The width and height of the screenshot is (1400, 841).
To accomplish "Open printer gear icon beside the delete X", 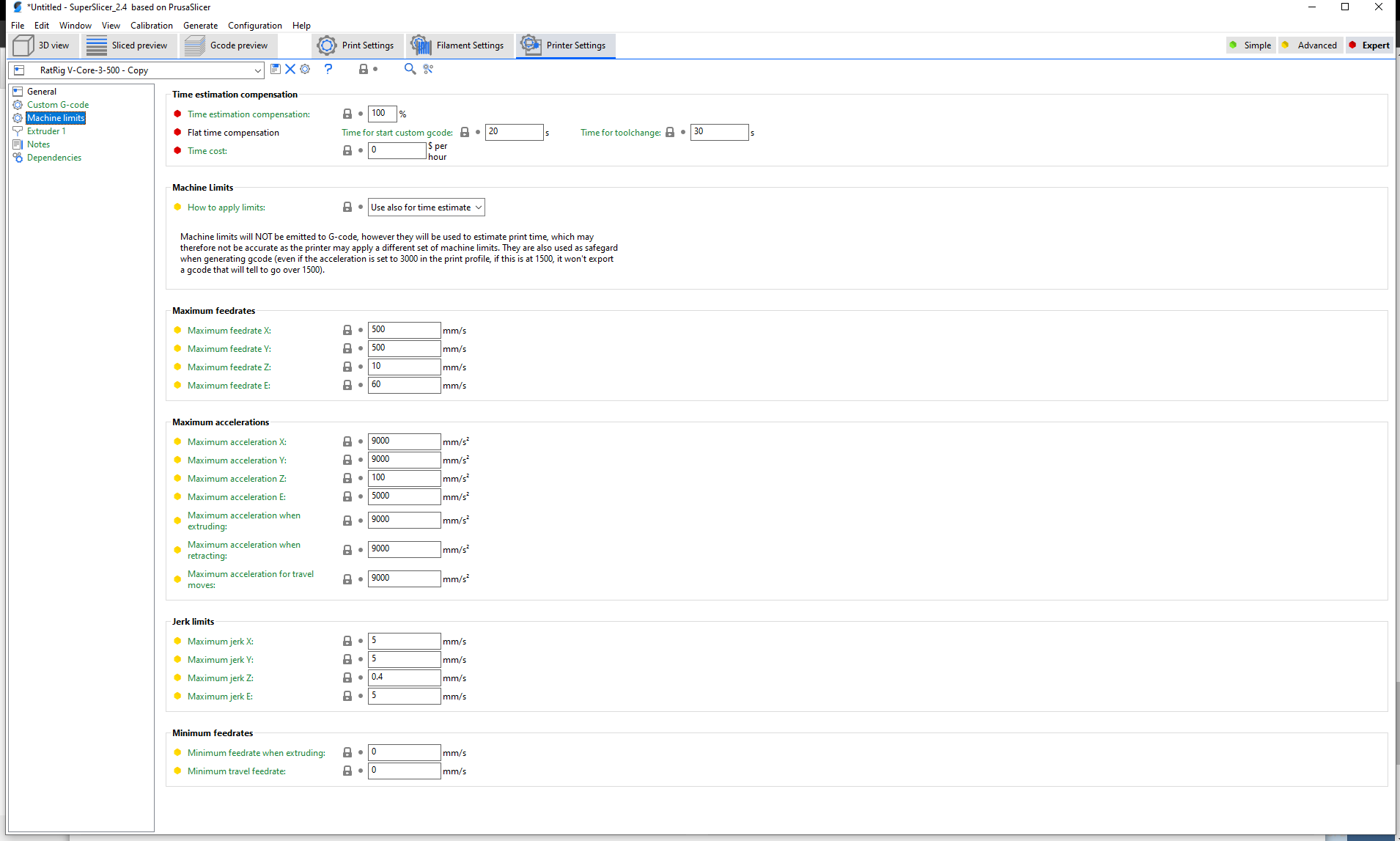I will pos(305,69).
